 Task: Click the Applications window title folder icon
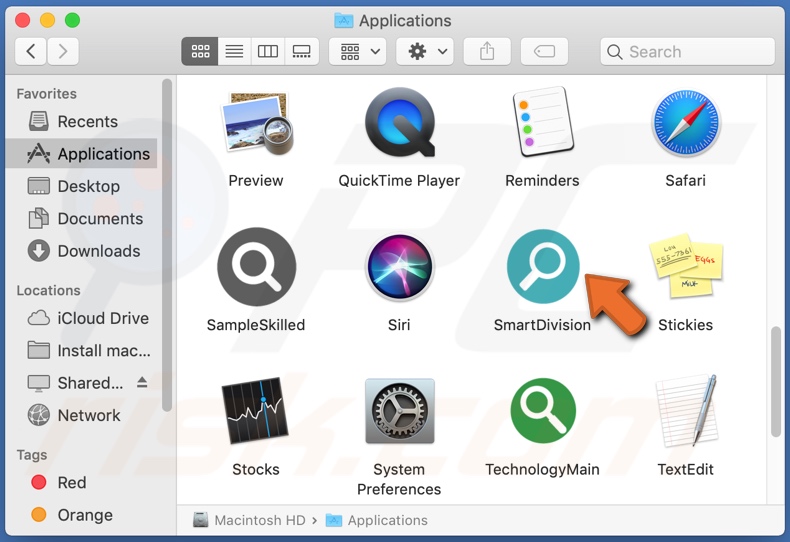344,21
